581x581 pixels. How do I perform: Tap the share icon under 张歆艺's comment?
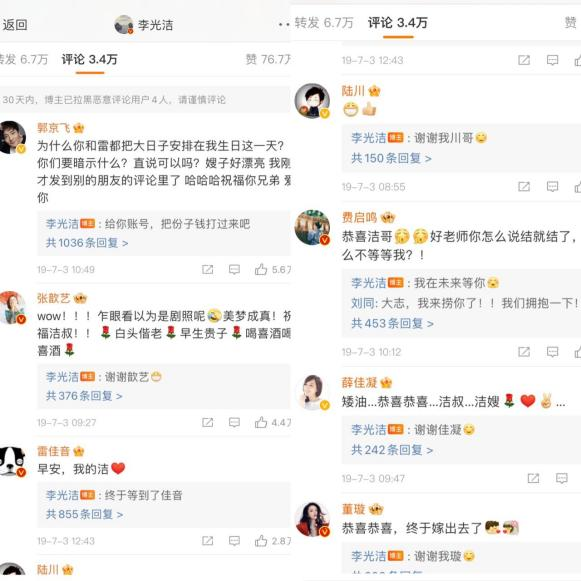coord(208,422)
